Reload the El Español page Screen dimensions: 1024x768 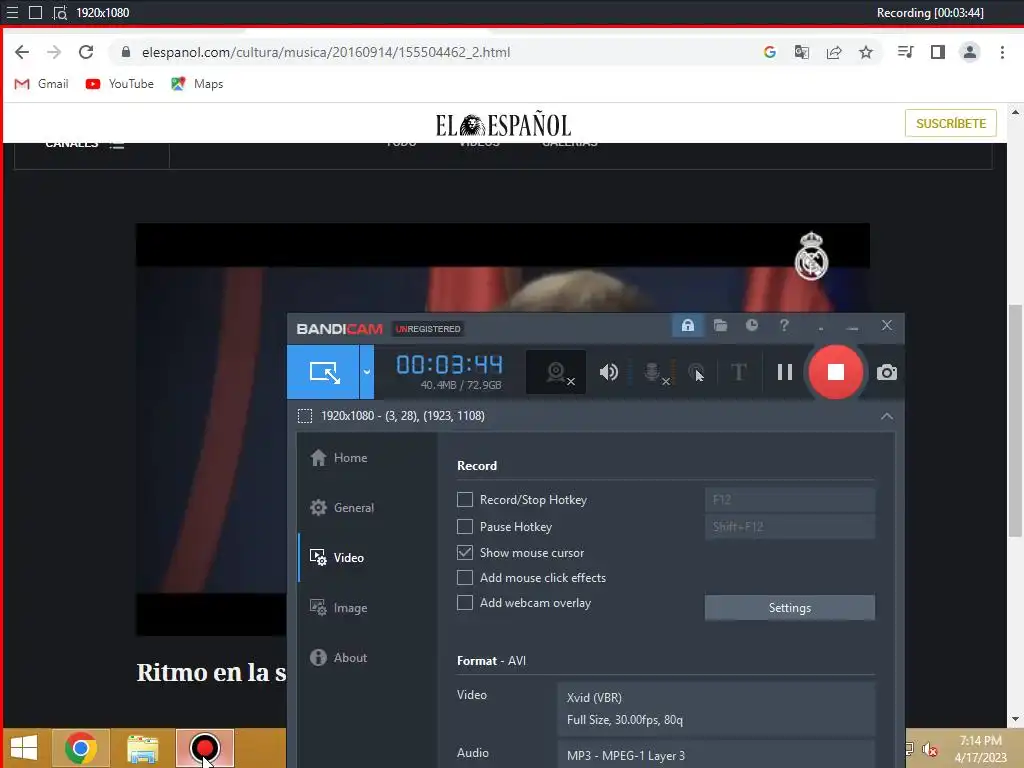click(x=86, y=52)
